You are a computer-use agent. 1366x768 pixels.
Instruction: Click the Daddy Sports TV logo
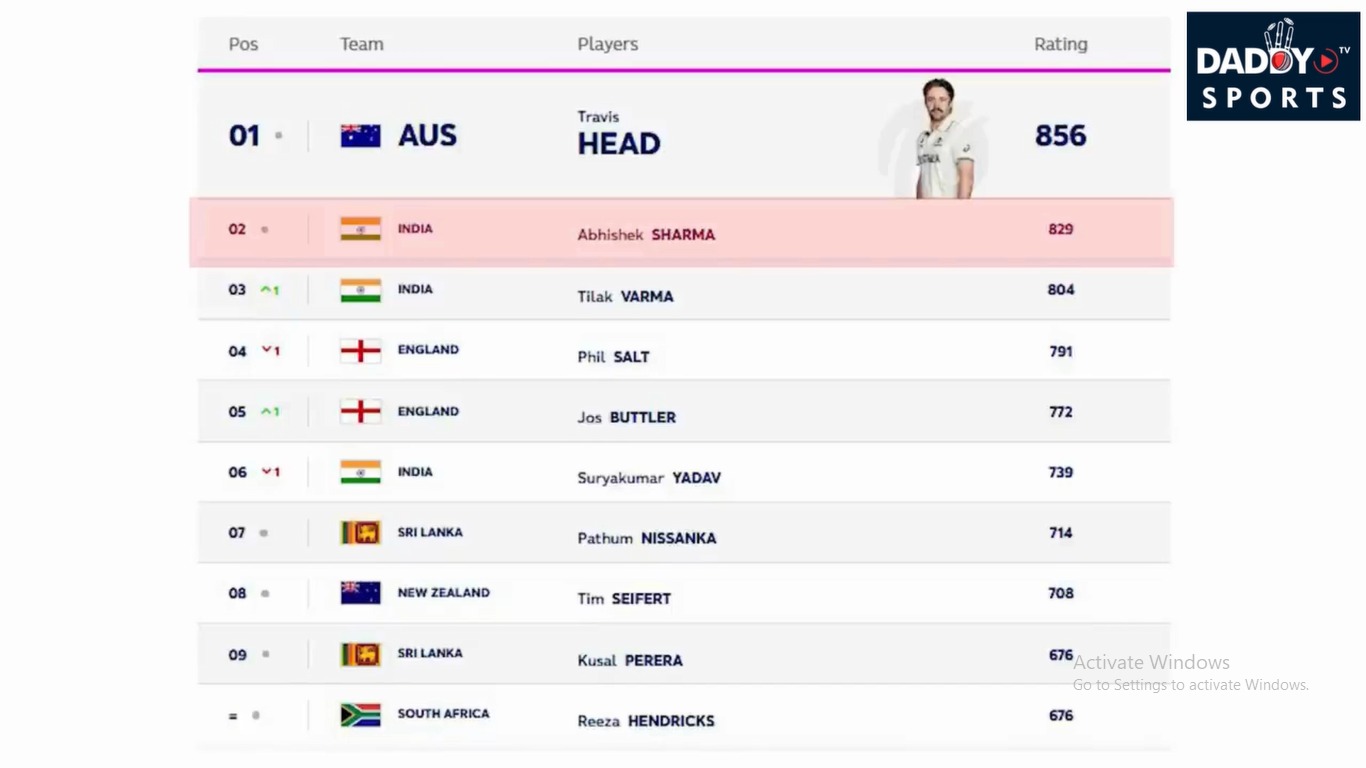(x=1273, y=66)
